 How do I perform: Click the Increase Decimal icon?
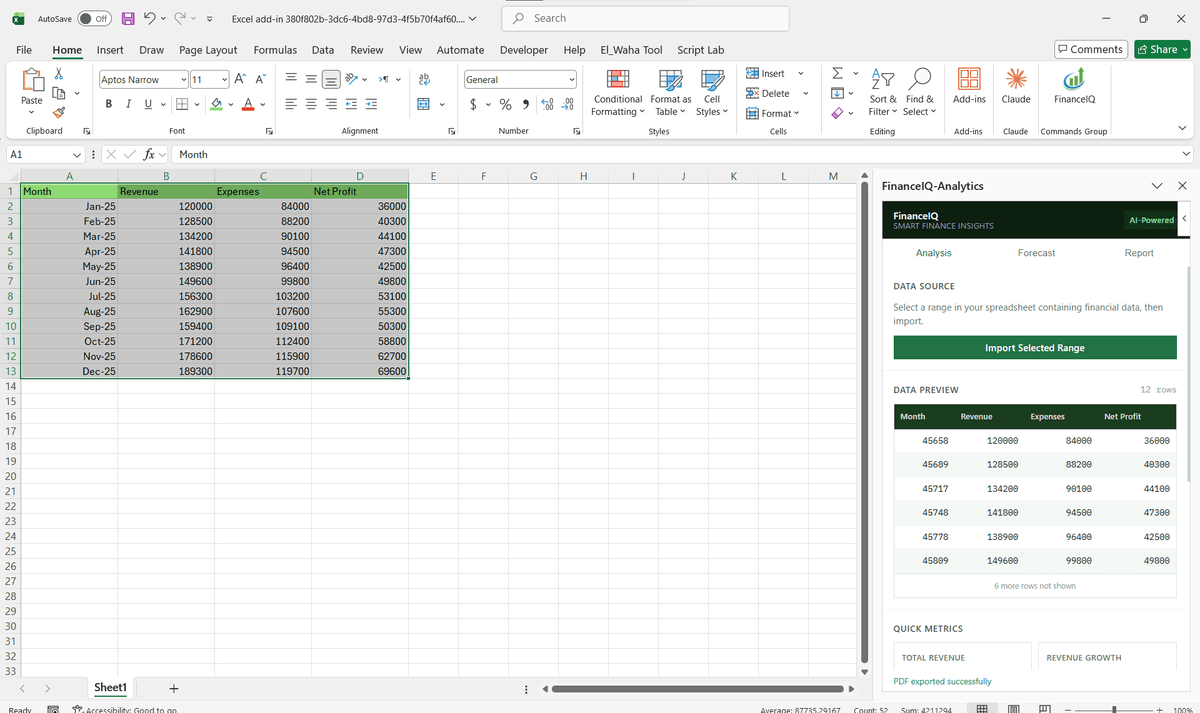tap(547, 104)
